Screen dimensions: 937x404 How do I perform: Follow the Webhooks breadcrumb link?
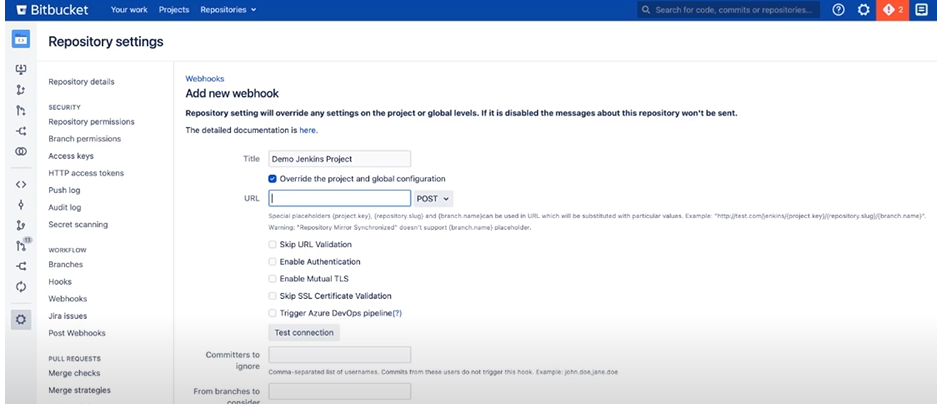pos(204,78)
